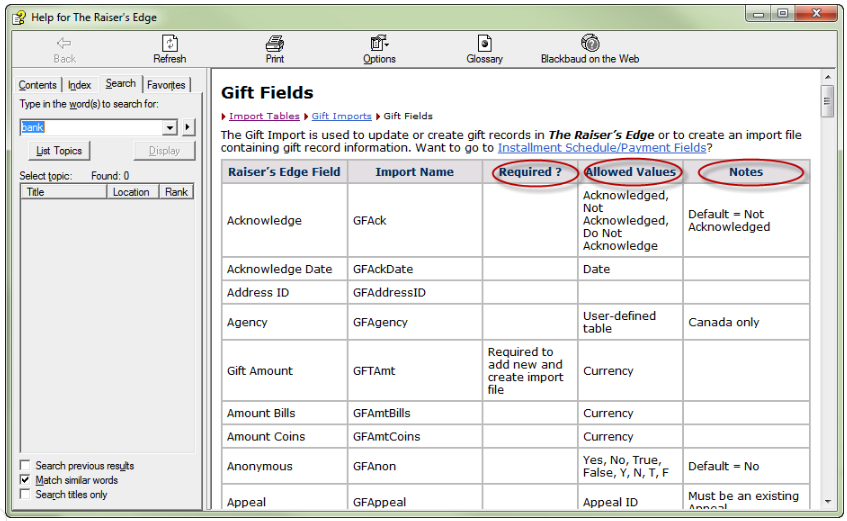
Task: Click the GFAckDate cell
Action: pyautogui.click(x=414, y=269)
